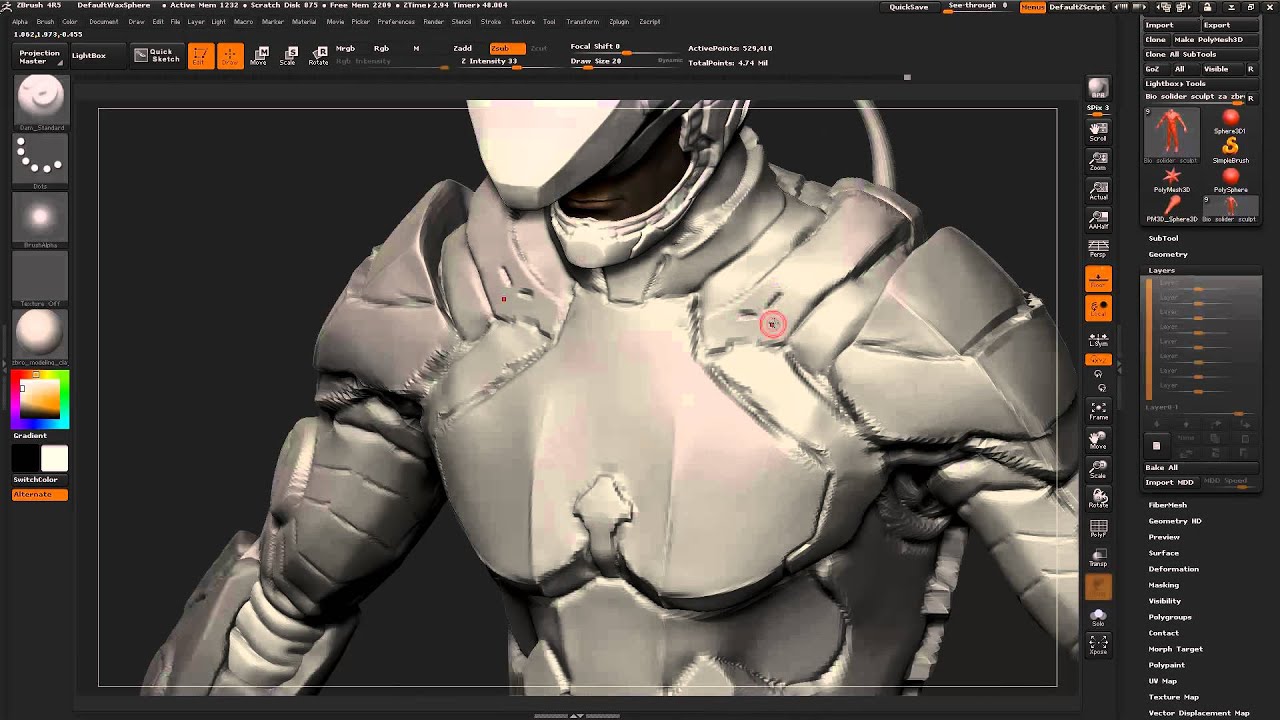Open the Render menu
Screen dimensions: 1280x720
click(433, 21)
